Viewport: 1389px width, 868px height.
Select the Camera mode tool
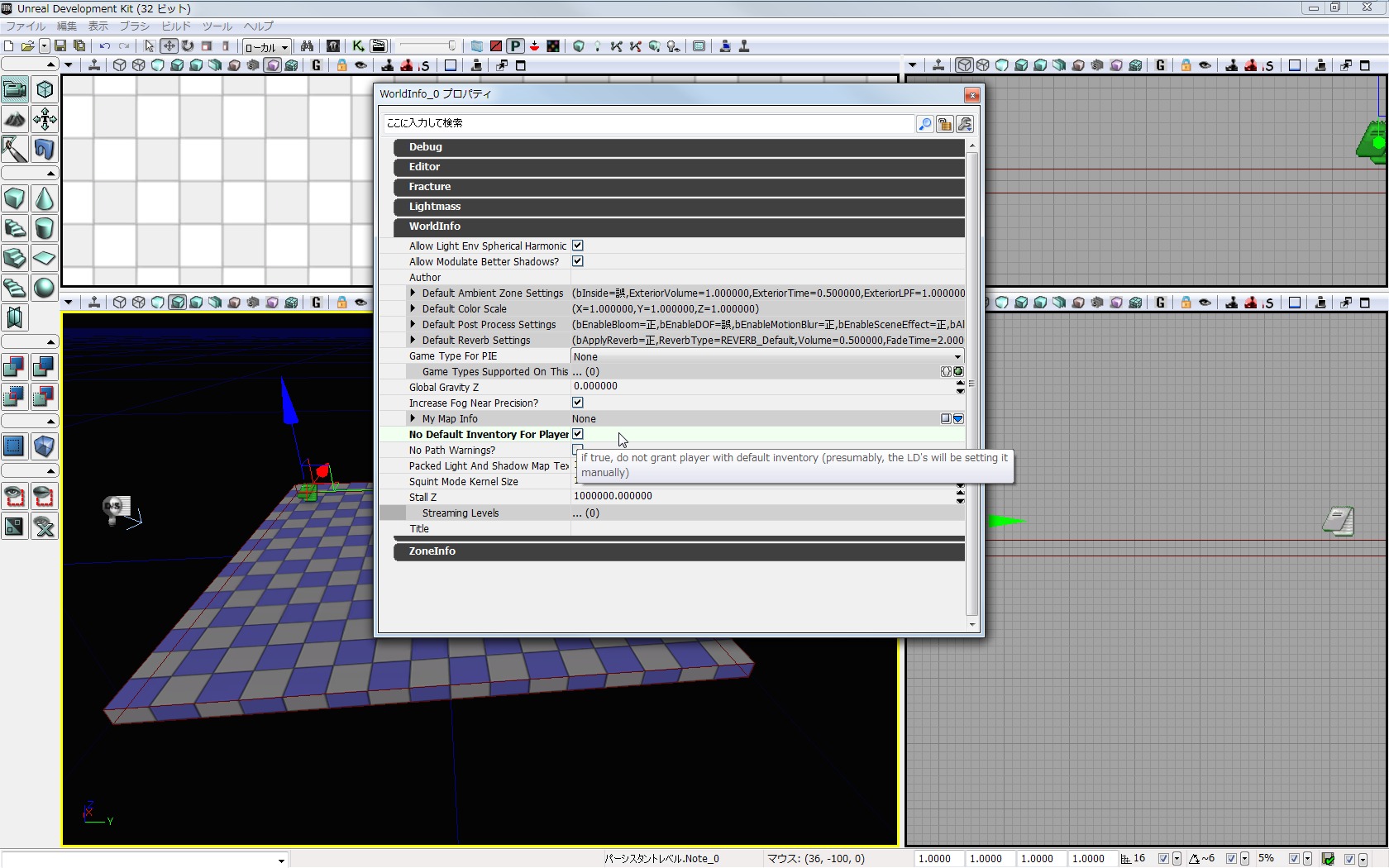pyautogui.click(x=15, y=89)
